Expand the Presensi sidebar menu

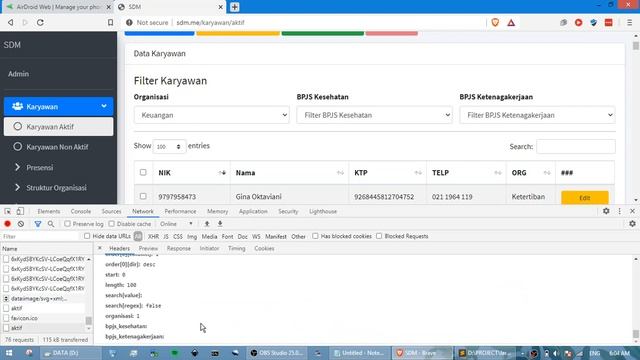[58, 167]
